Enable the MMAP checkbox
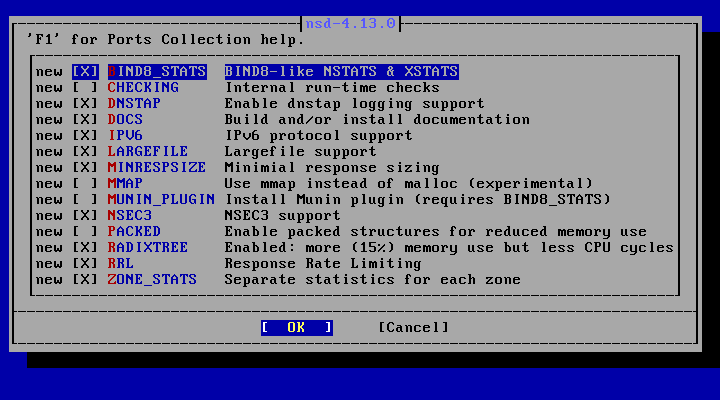 [85, 184]
